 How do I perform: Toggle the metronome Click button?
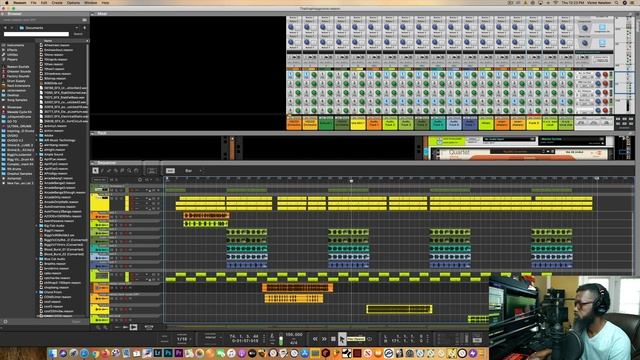coord(272,336)
